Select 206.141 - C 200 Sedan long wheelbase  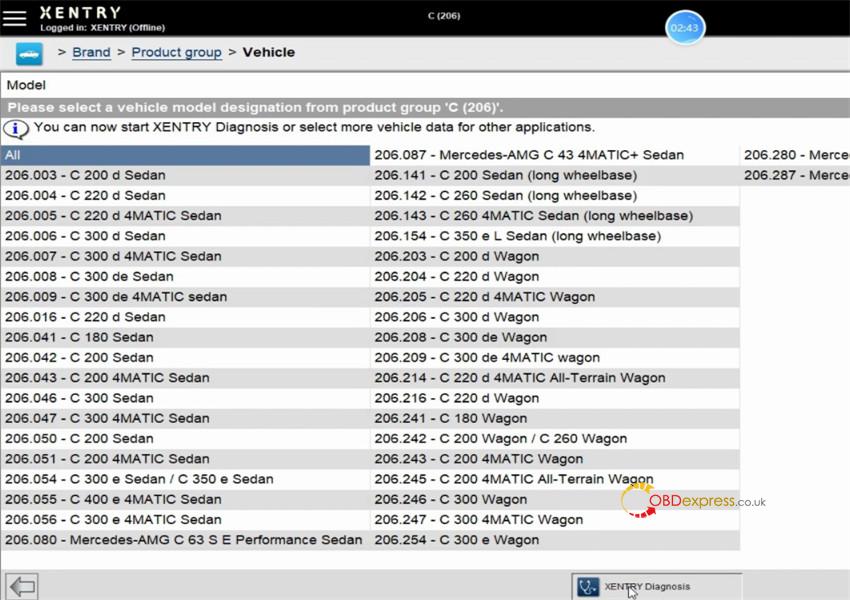coord(555,175)
